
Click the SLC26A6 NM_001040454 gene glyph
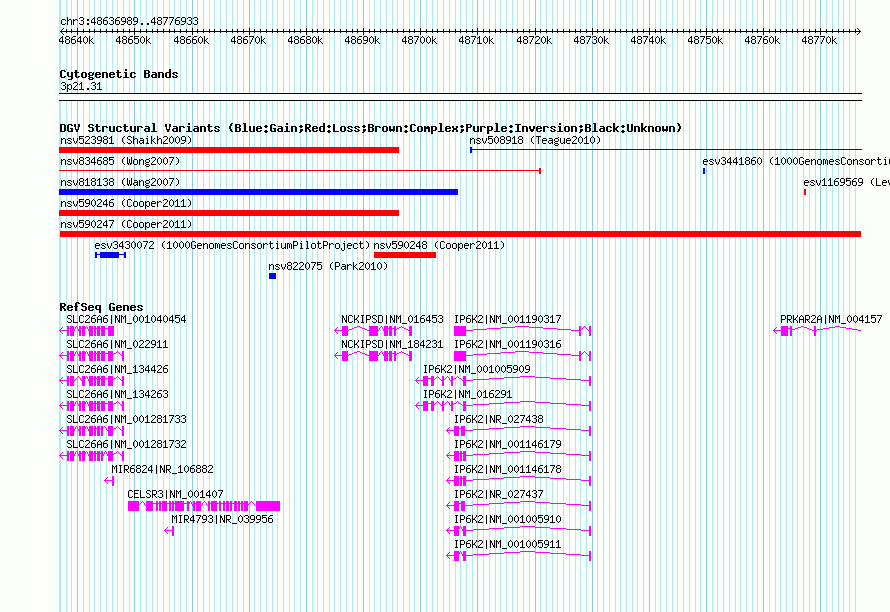(x=87, y=331)
